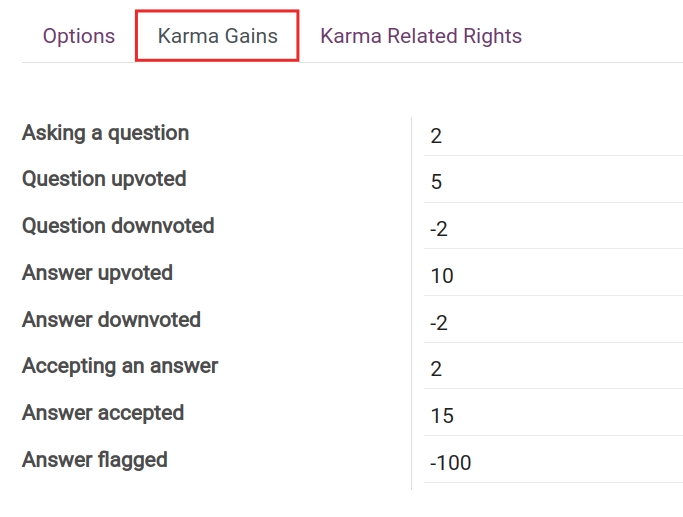The width and height of the screenshot is (683, 517).
Task: Select the 'Question downvoted' label text
Action: click(118, 226)
